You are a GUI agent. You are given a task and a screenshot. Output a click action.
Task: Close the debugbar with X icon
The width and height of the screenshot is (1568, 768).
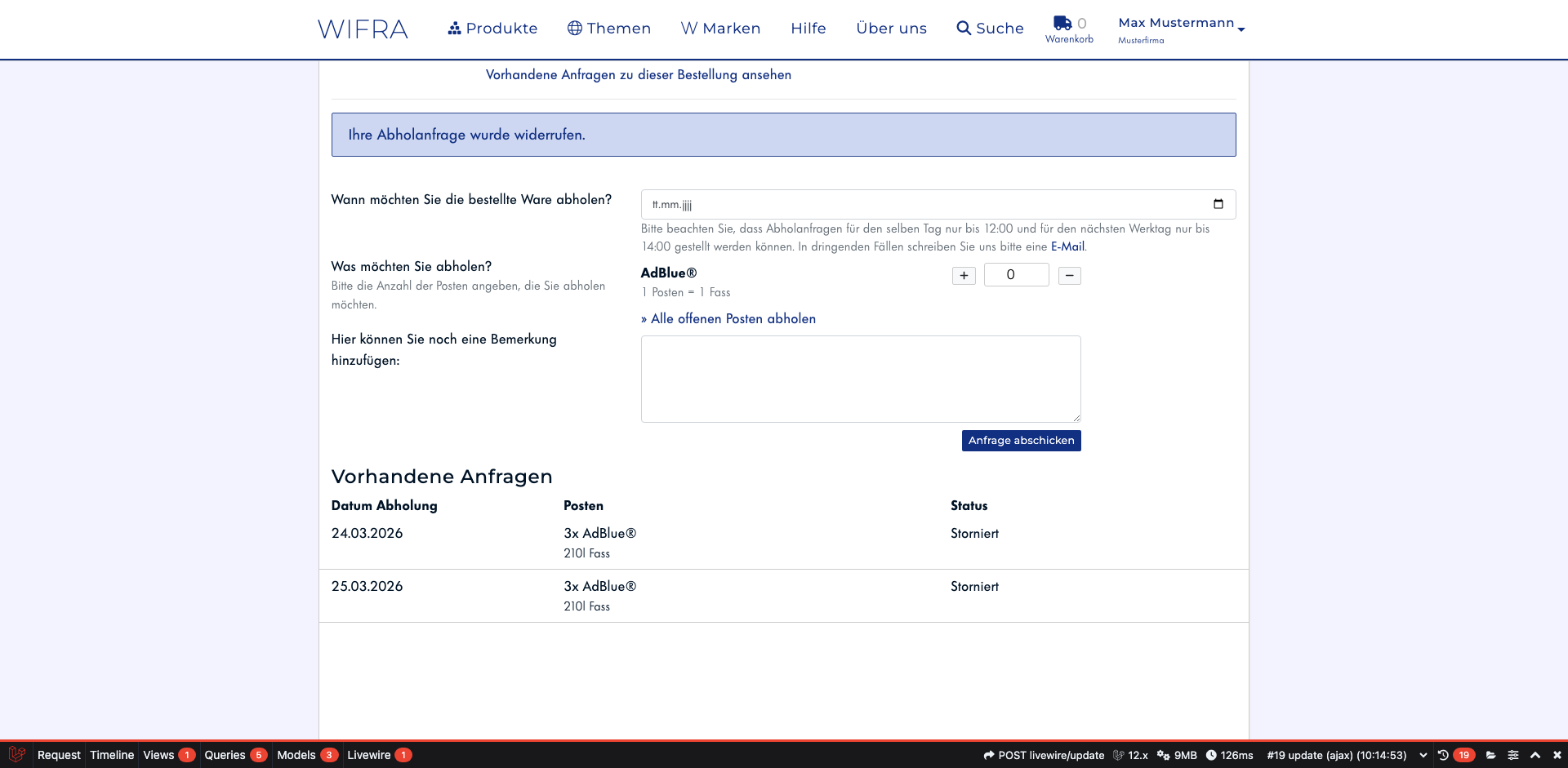tap(1557, 755)
